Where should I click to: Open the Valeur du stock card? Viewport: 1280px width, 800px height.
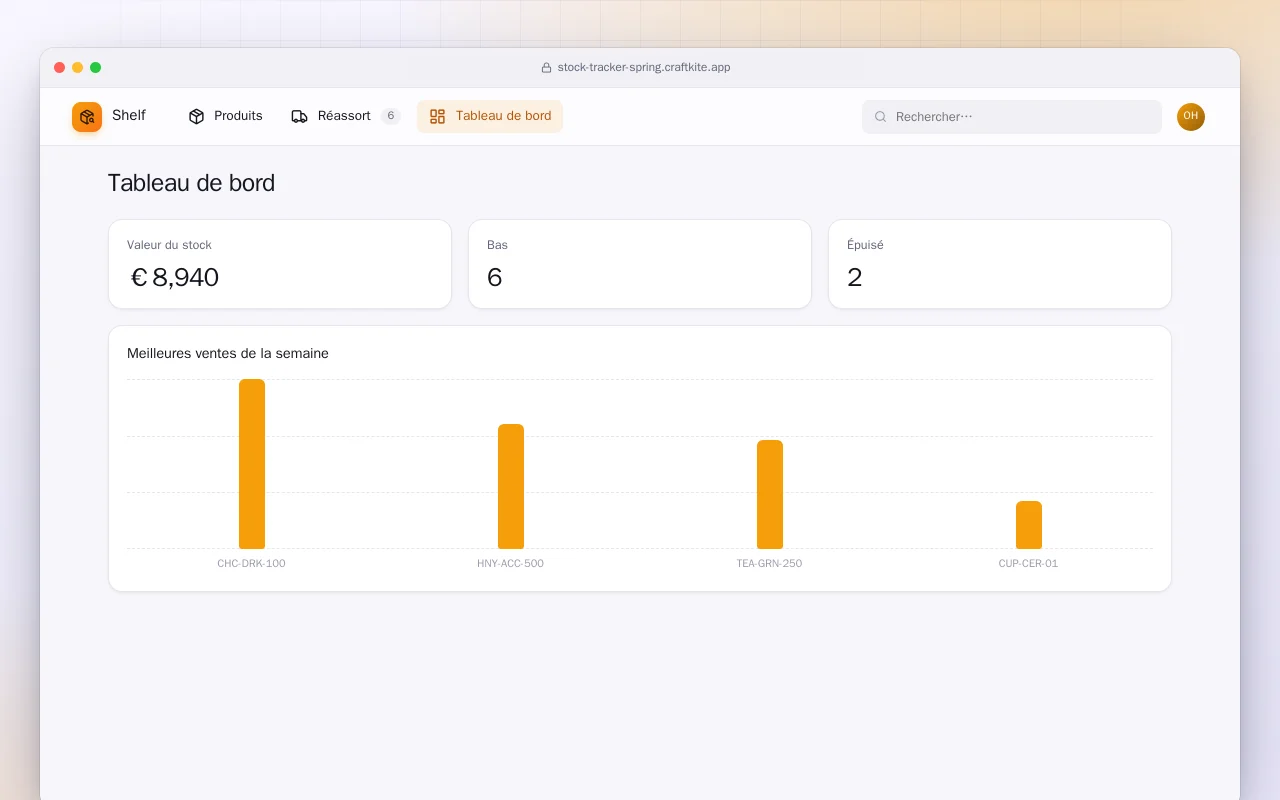point(280,264)
